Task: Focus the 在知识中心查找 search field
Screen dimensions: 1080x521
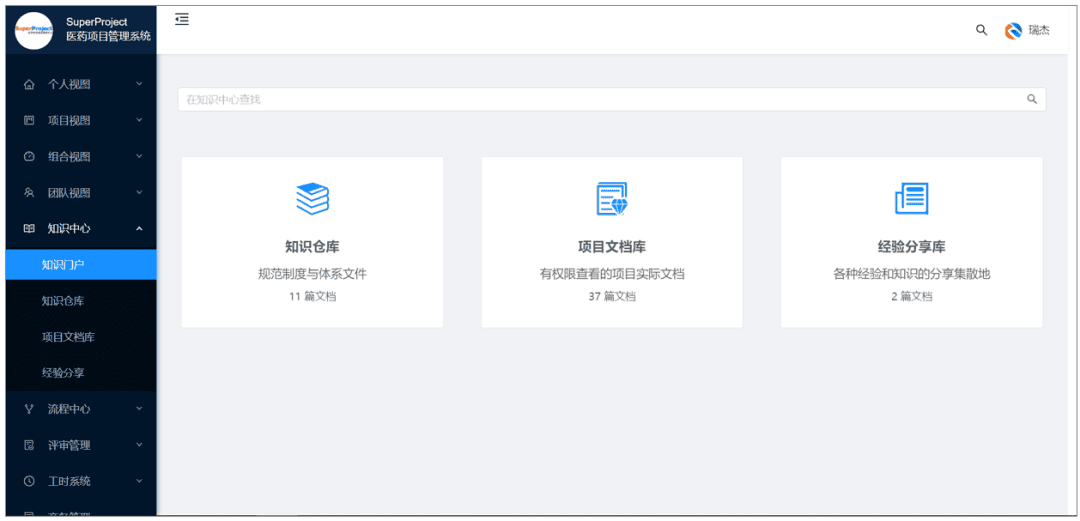Action: (612, 99)
